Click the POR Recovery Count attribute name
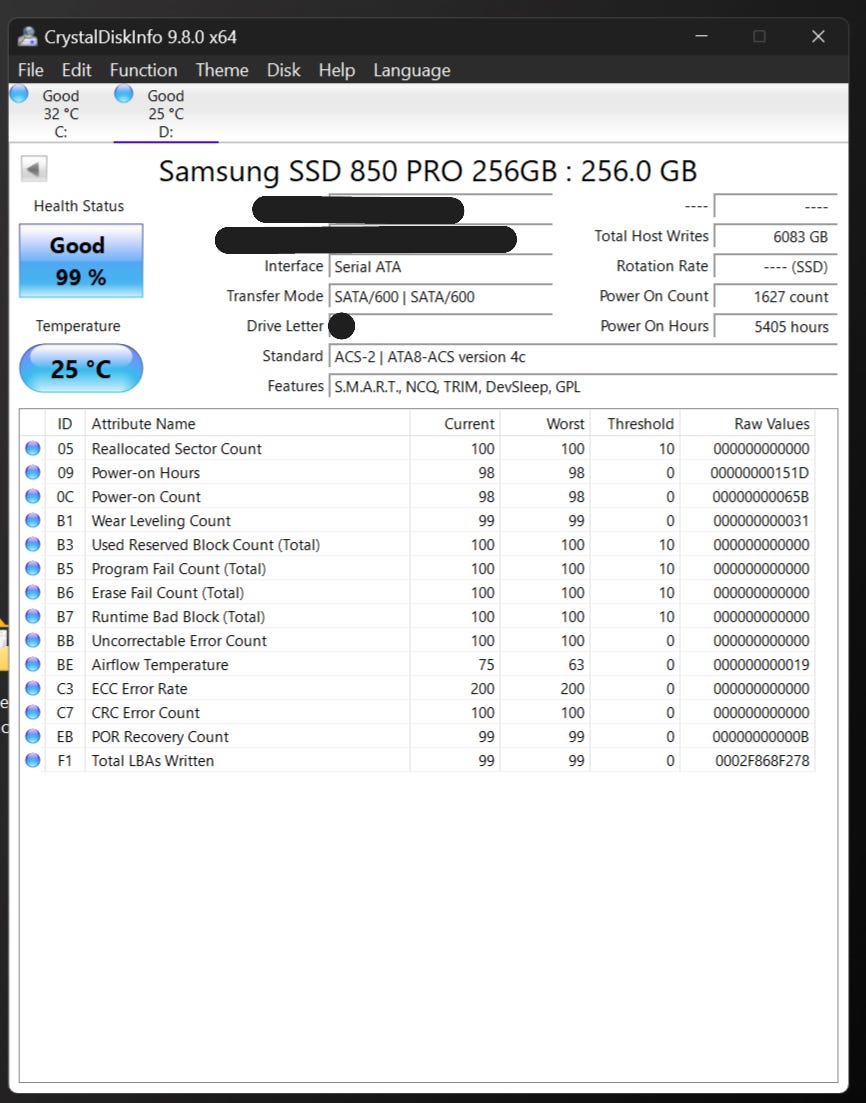866x1103 pixels. tap(160, 737)
